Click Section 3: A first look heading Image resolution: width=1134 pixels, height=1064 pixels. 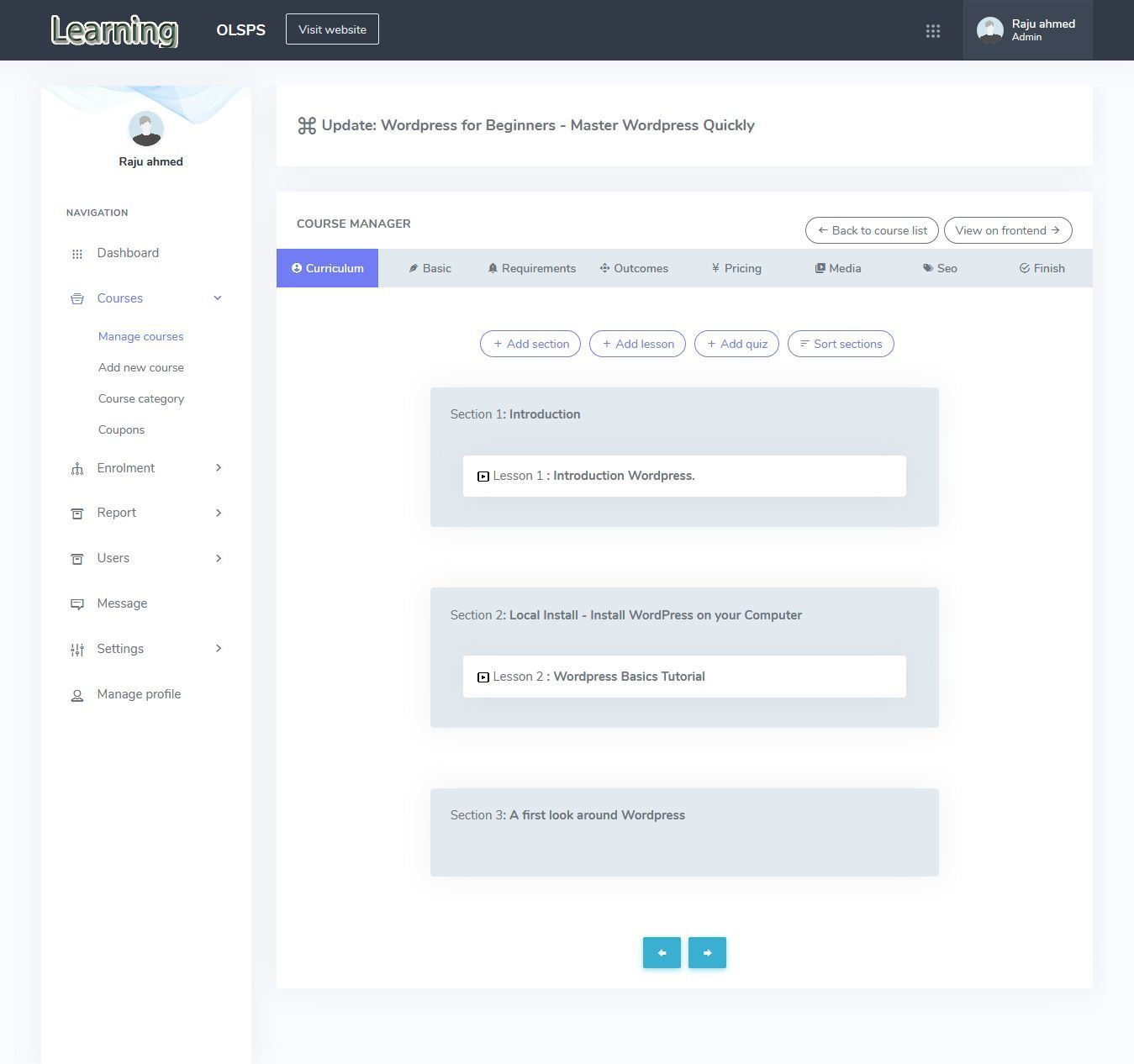tap(567, 815)
